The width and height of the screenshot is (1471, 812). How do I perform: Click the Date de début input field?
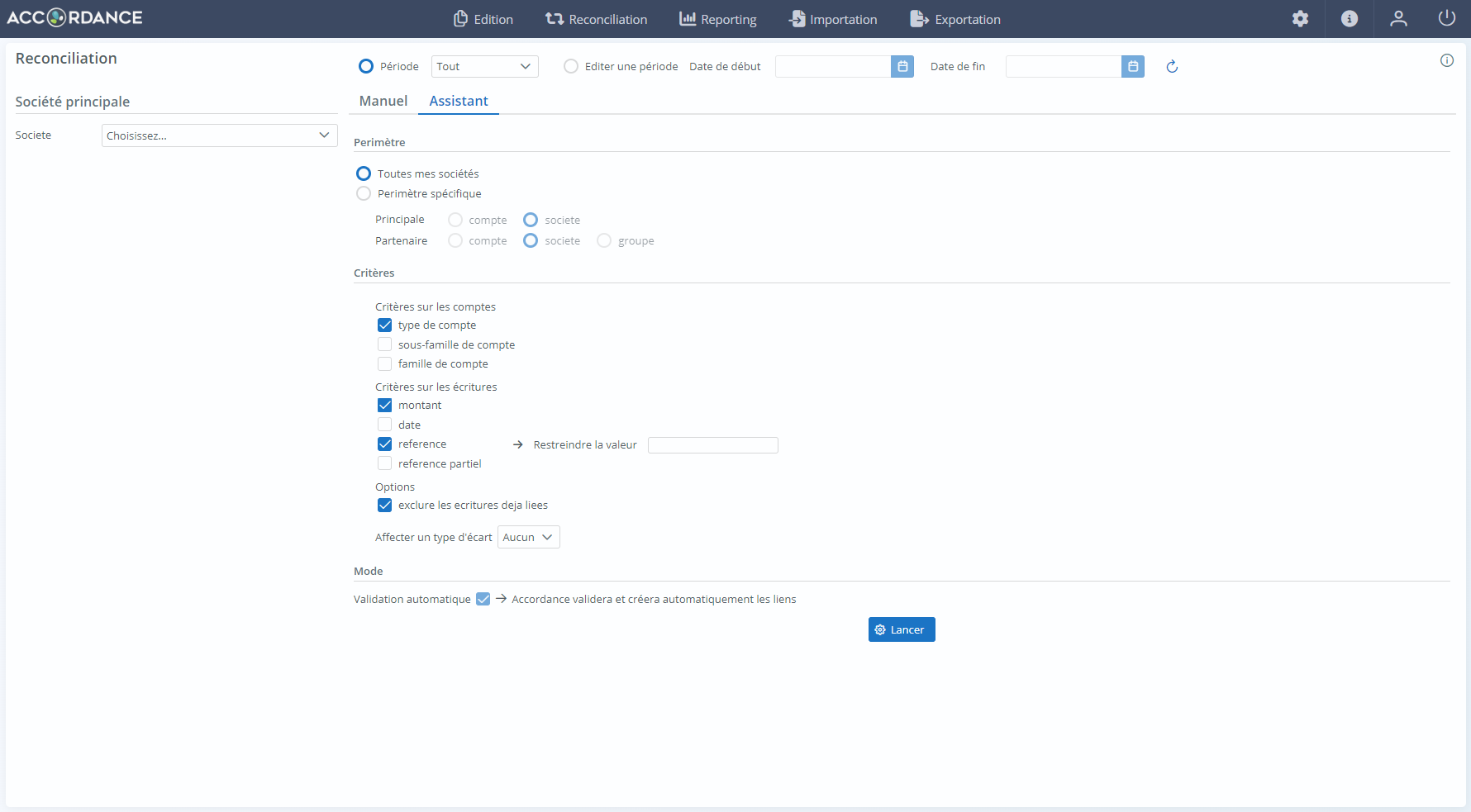coord(833,66)
